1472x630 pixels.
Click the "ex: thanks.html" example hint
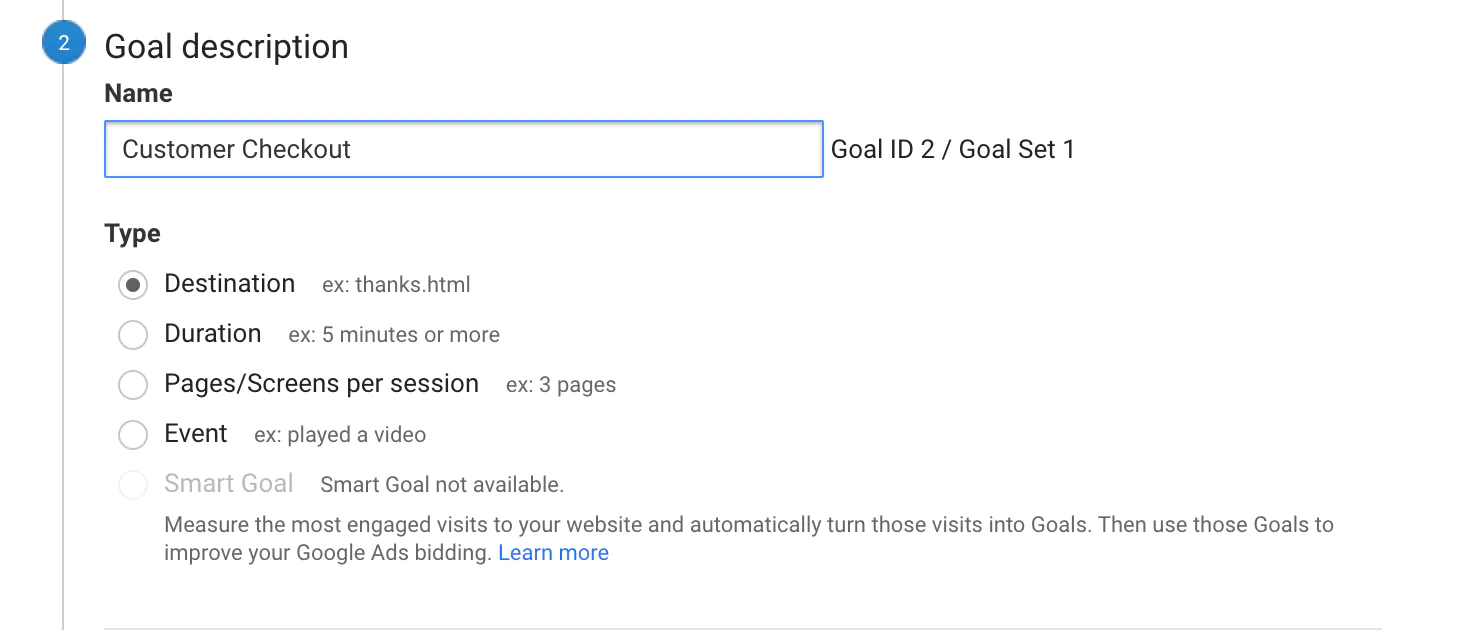(396, 285)
